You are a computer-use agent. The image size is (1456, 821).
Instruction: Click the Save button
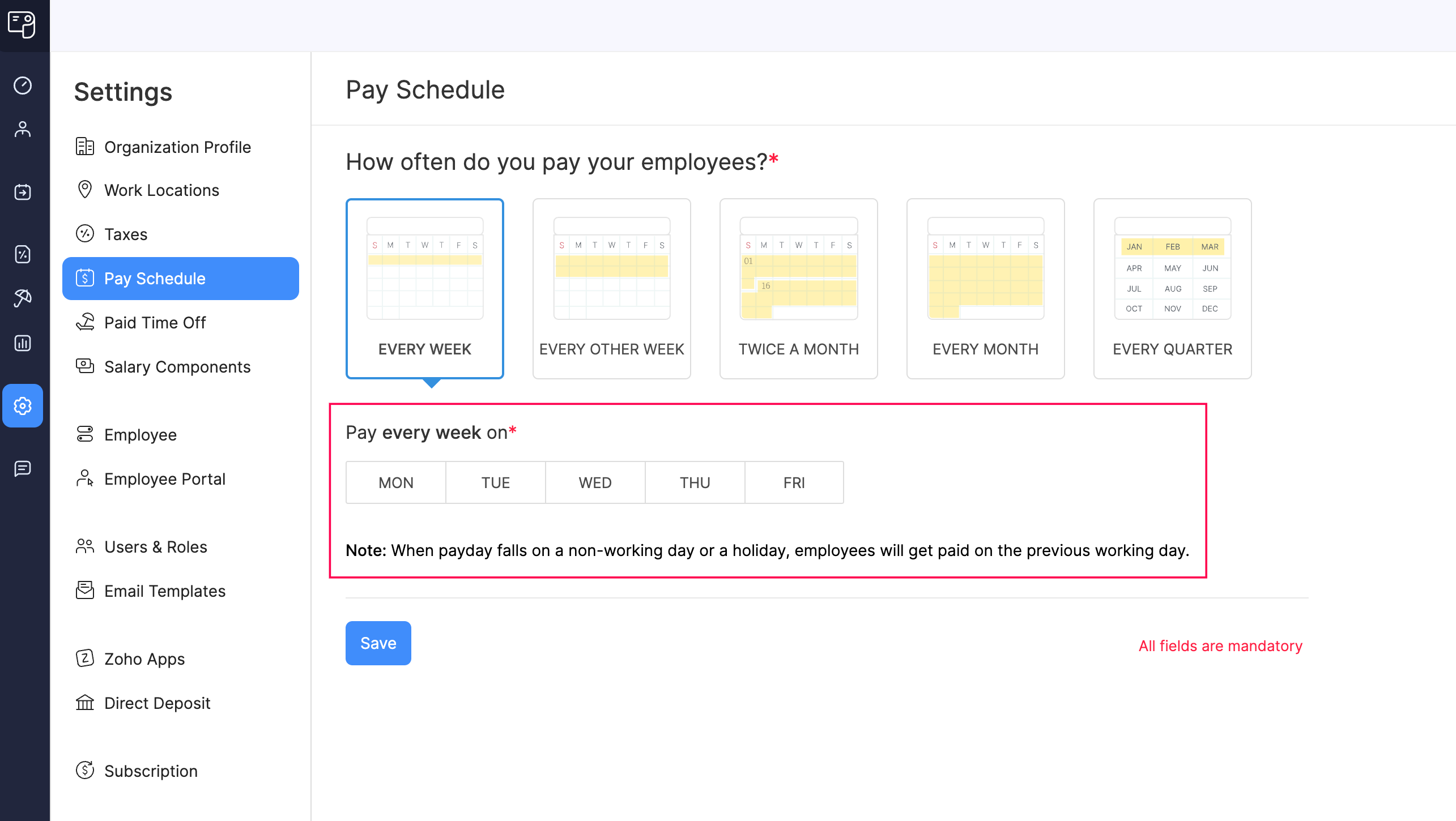pos(378,643)
